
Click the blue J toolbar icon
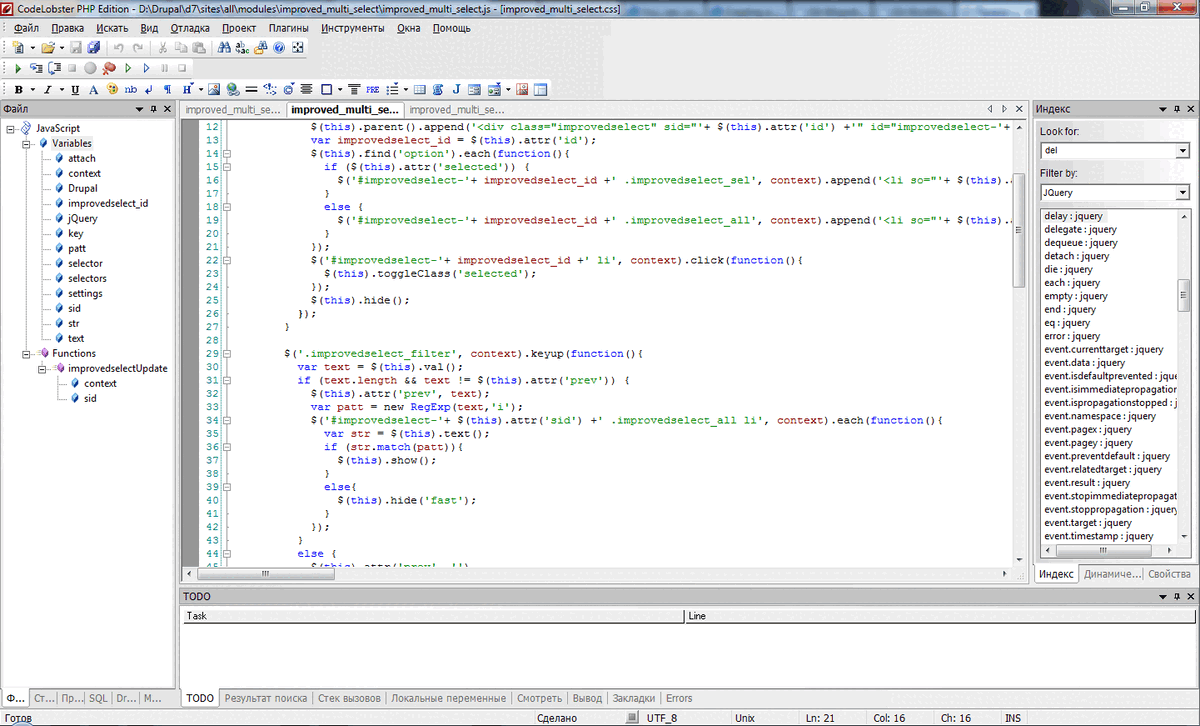[456, 89]
